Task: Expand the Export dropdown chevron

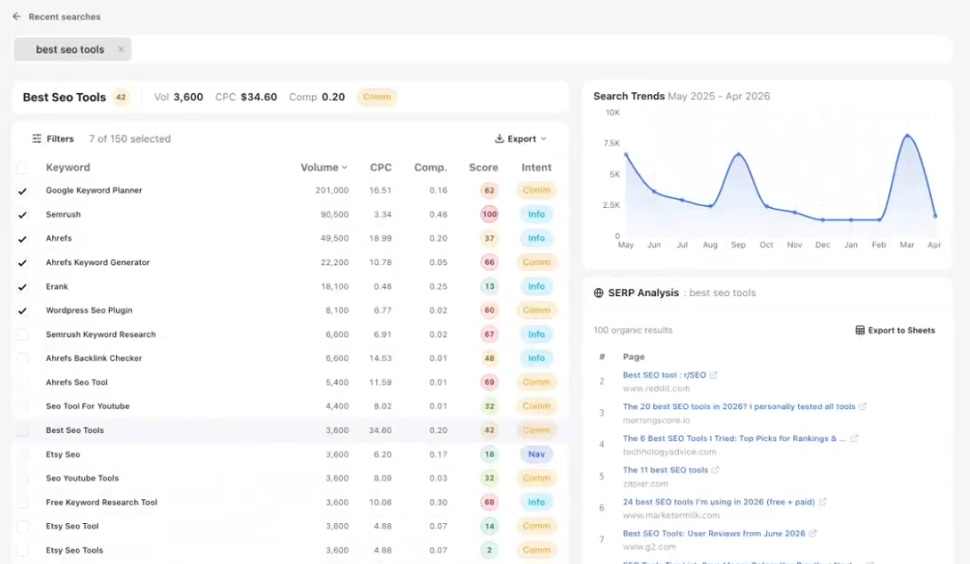Action: click(x=544, y=139)
